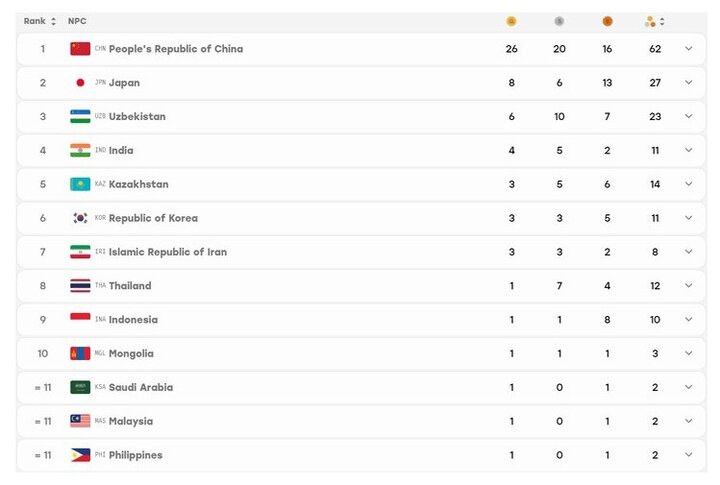Click the silver medal column header icon
Screen dimensions: 720x485
pyautogui.click(x=559, y=21)
